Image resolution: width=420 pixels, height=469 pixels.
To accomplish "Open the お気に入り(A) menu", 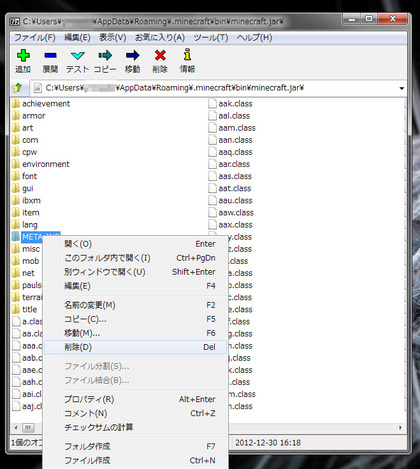I will pos(160,37).
